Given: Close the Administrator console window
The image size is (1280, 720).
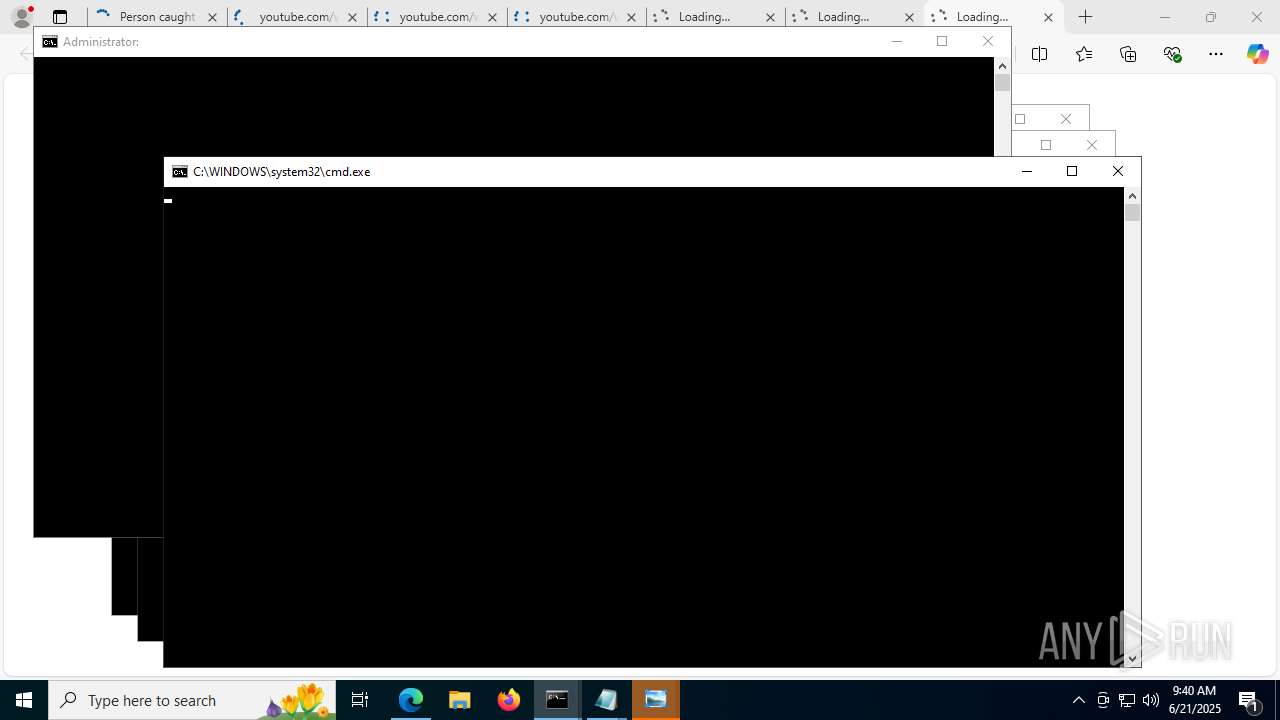Looking at the screenshot, I should point(988,41).
